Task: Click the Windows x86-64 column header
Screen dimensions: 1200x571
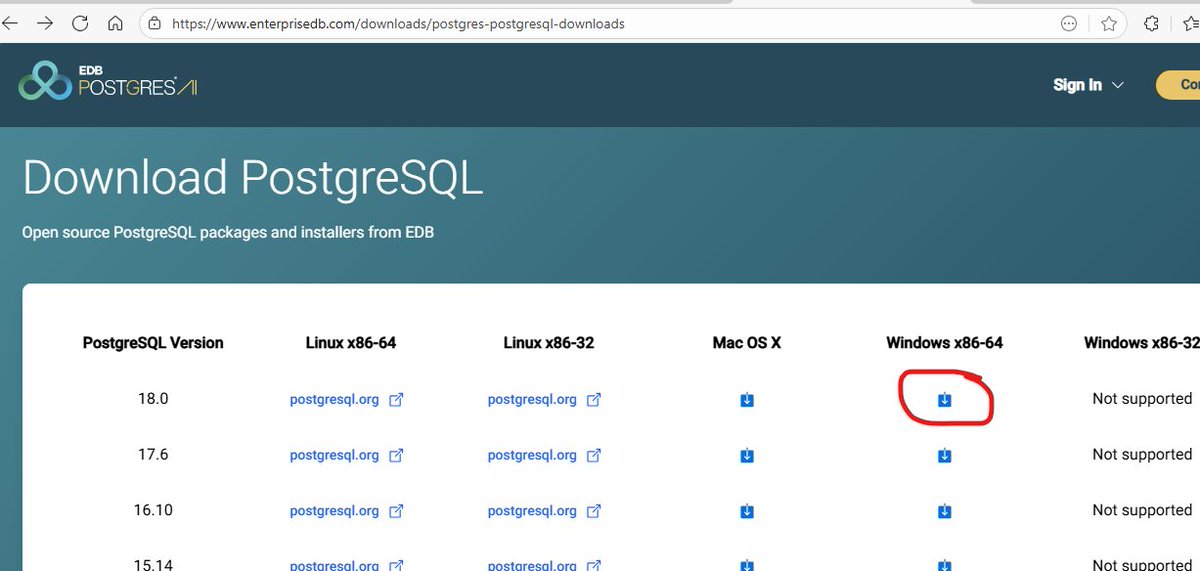Action: click(x=944, y=343)
